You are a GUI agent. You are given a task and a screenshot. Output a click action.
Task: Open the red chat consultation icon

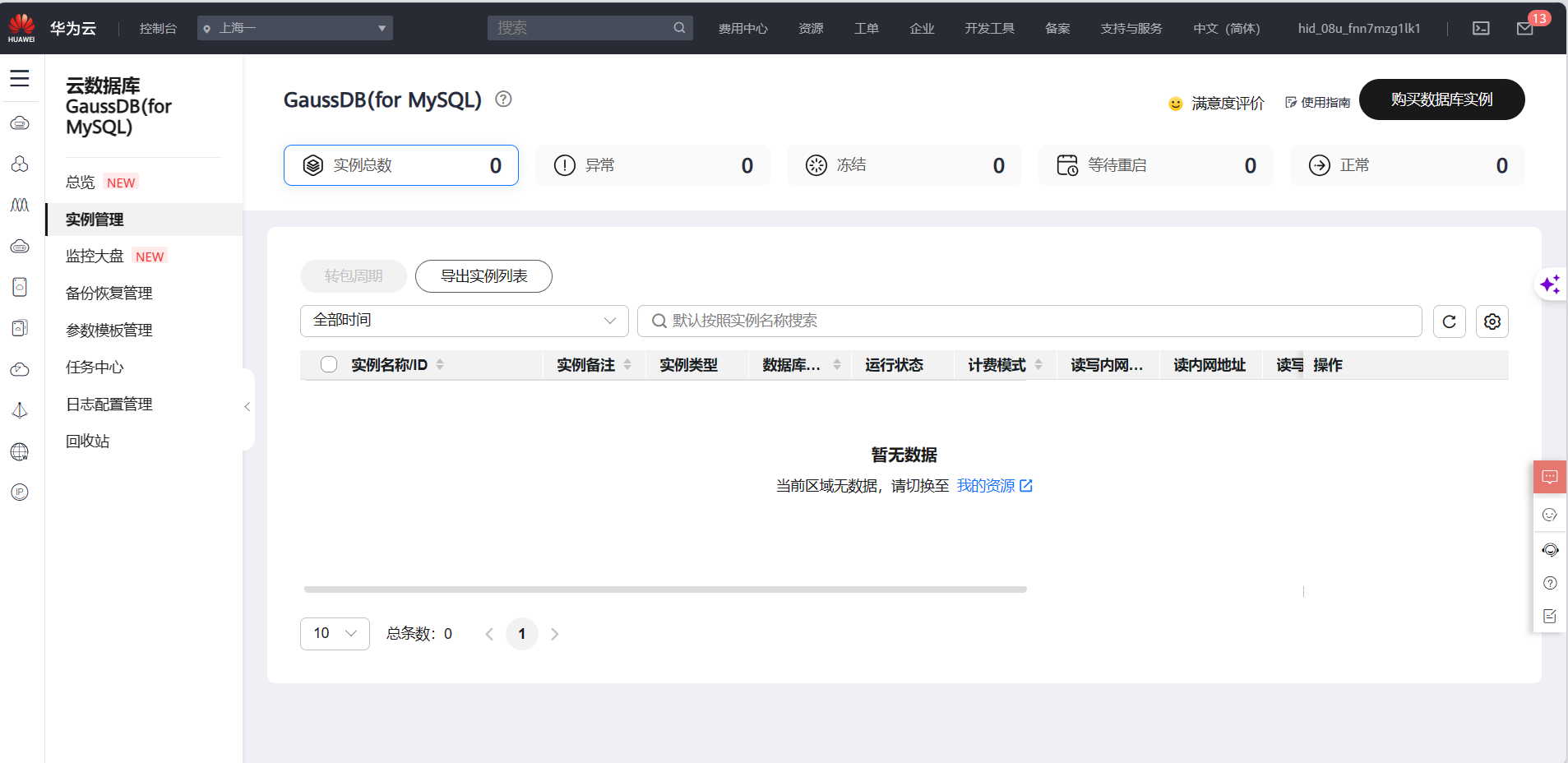coord(1550,477)
